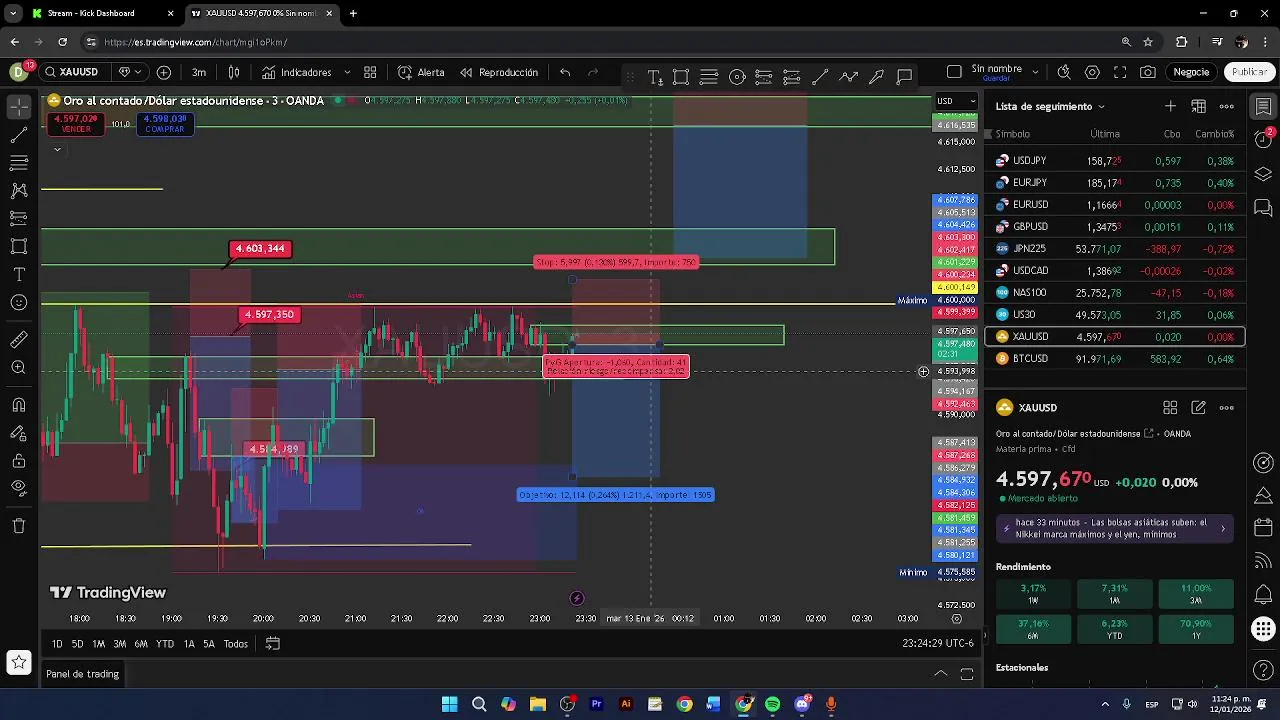Image resolution: width=1280 pixels, height=720 pixels.
Task: Open the patterns tool in left toolbar
Action: pyautogui.click(x=19, y=190)
